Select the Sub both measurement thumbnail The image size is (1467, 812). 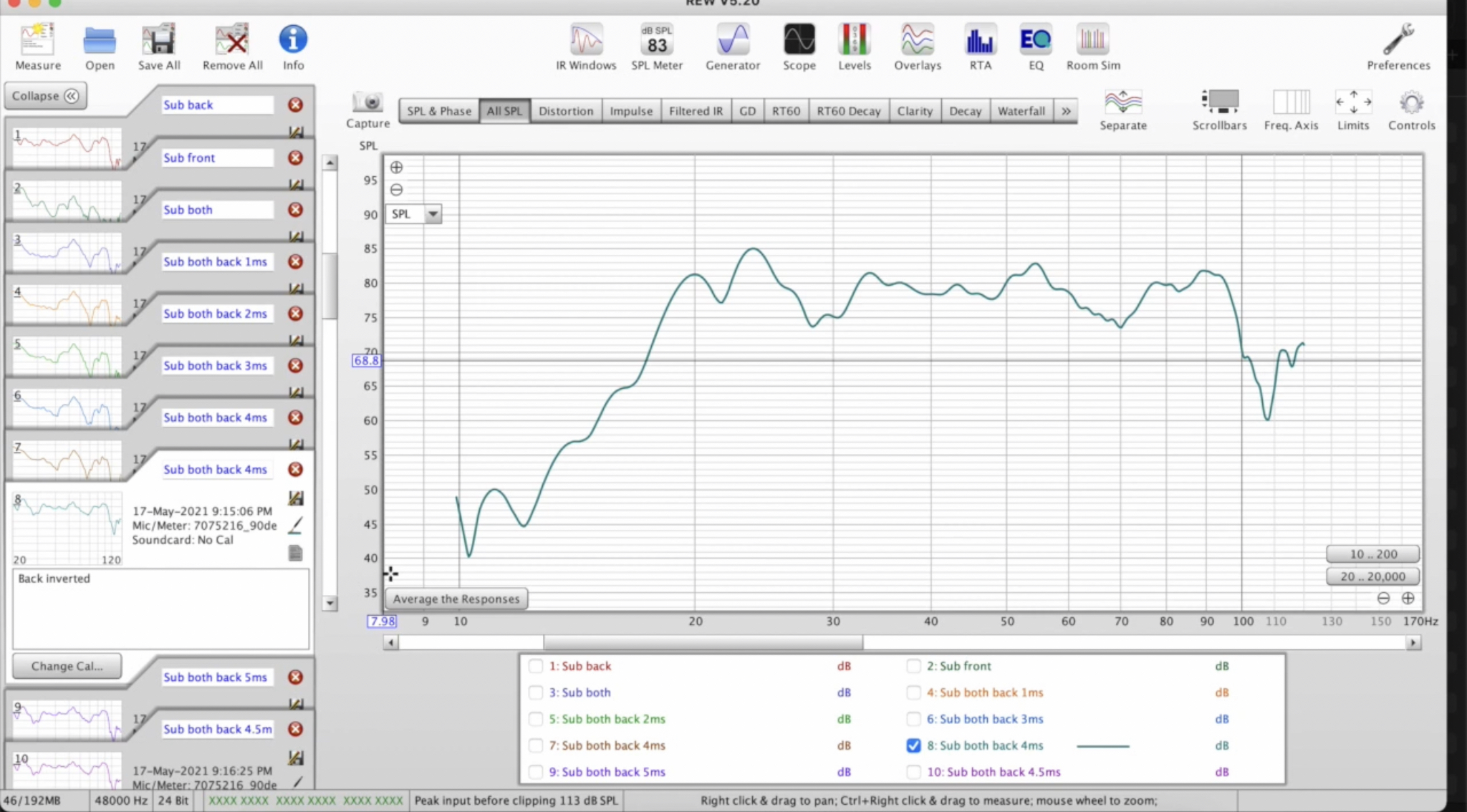[x=67, y=252]
